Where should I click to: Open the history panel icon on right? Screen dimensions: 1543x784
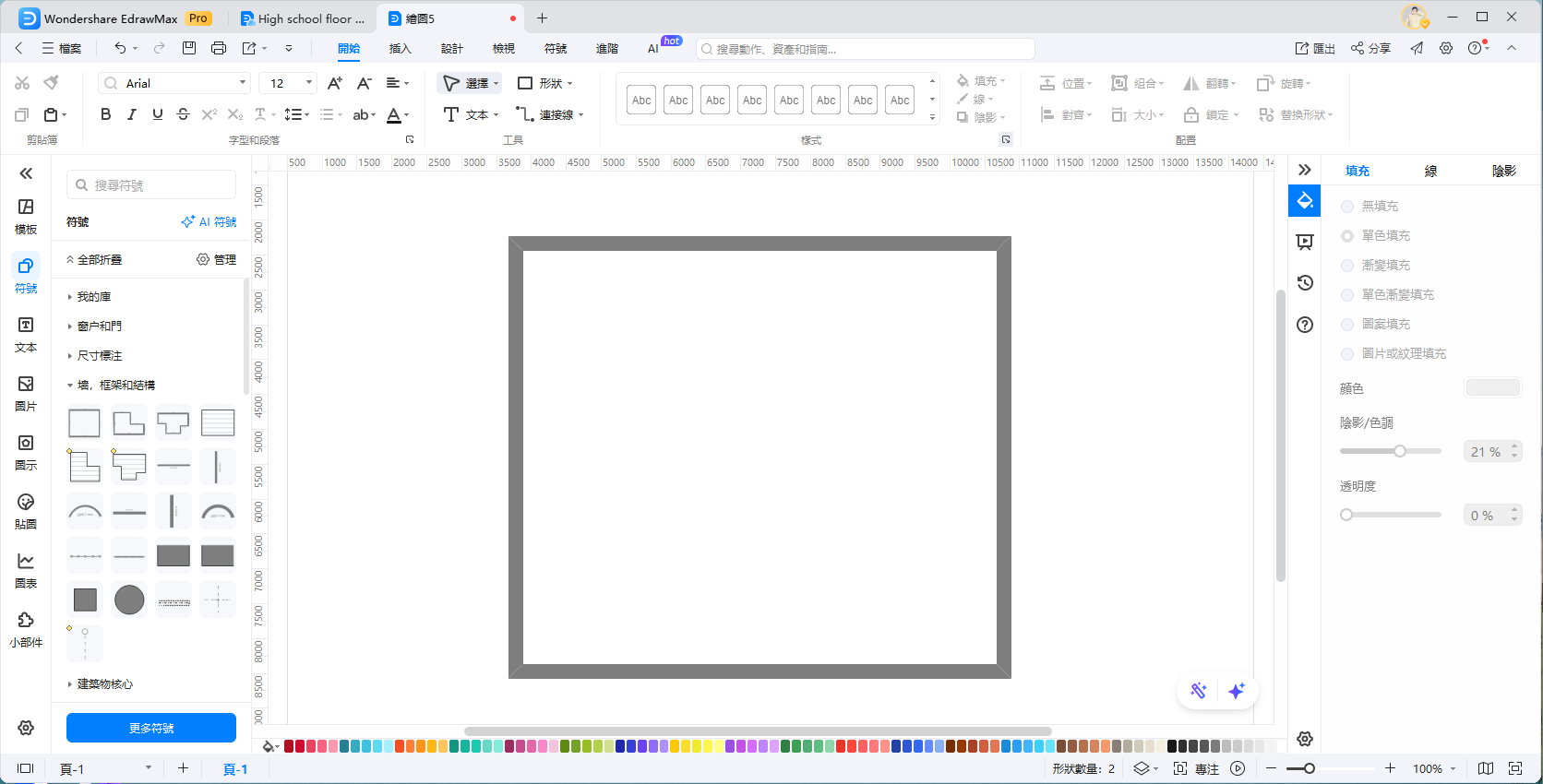pos(1305,283)
